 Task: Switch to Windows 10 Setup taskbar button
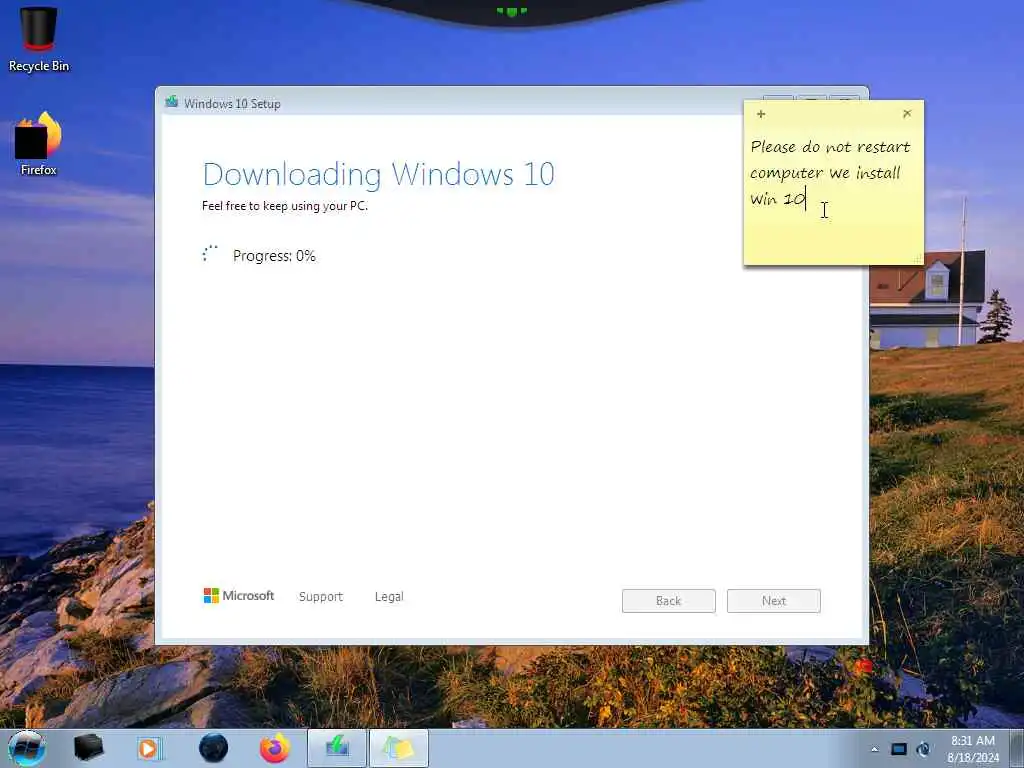pos(337,748)
